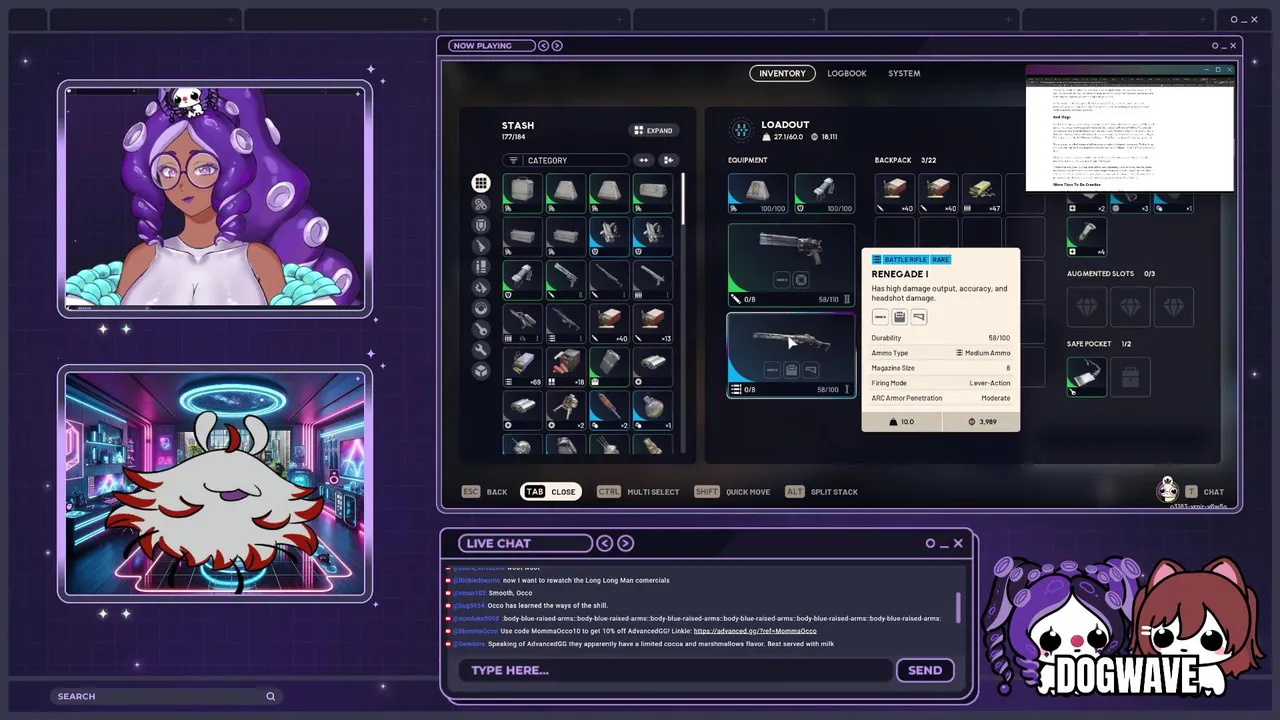Open the Category filter dropdown
1280x720 pixels.
pyautogui.click(x=566, y=160)
